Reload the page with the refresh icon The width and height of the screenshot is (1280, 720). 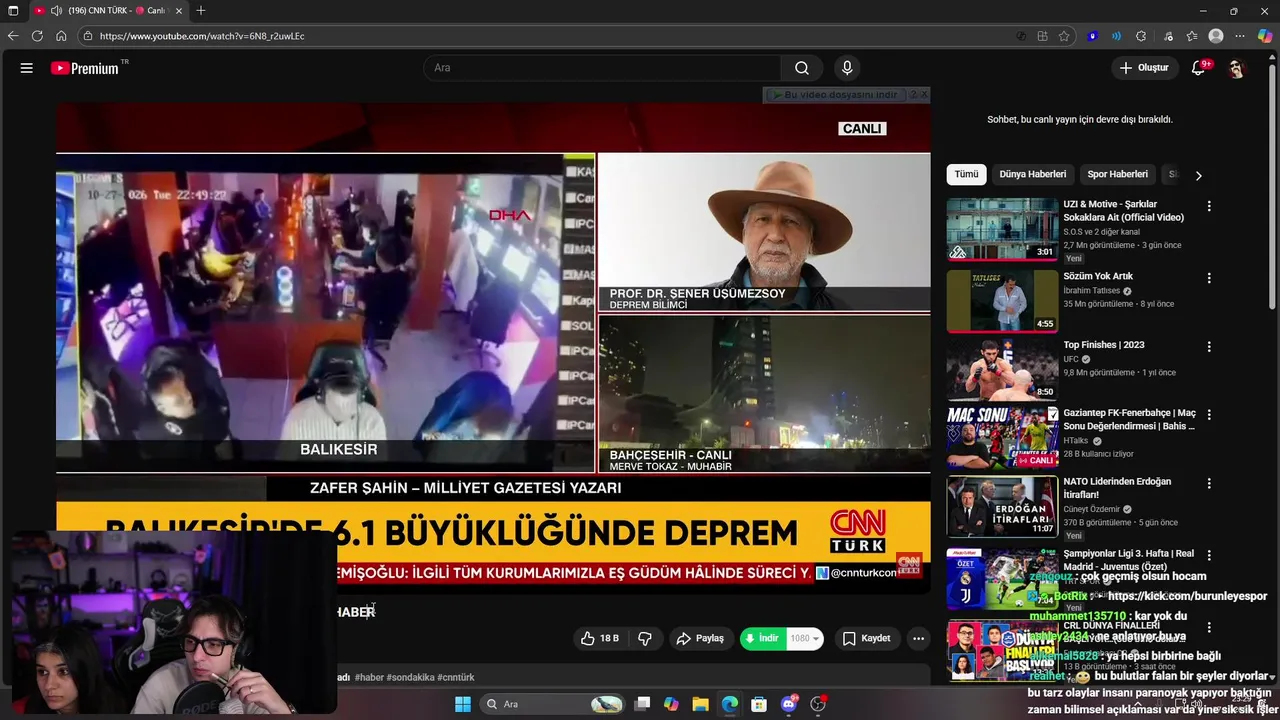(x=37, y=36)
